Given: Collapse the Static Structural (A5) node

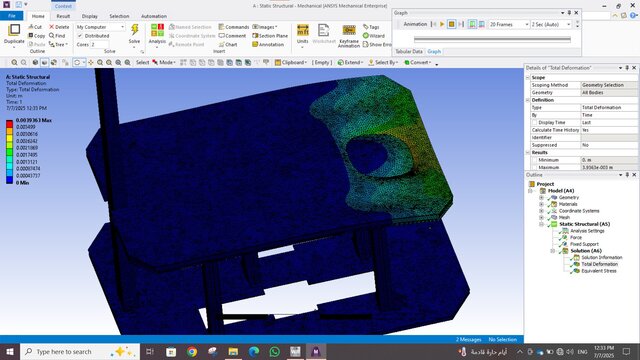Looking at the screenshot, I should [542, 224].
